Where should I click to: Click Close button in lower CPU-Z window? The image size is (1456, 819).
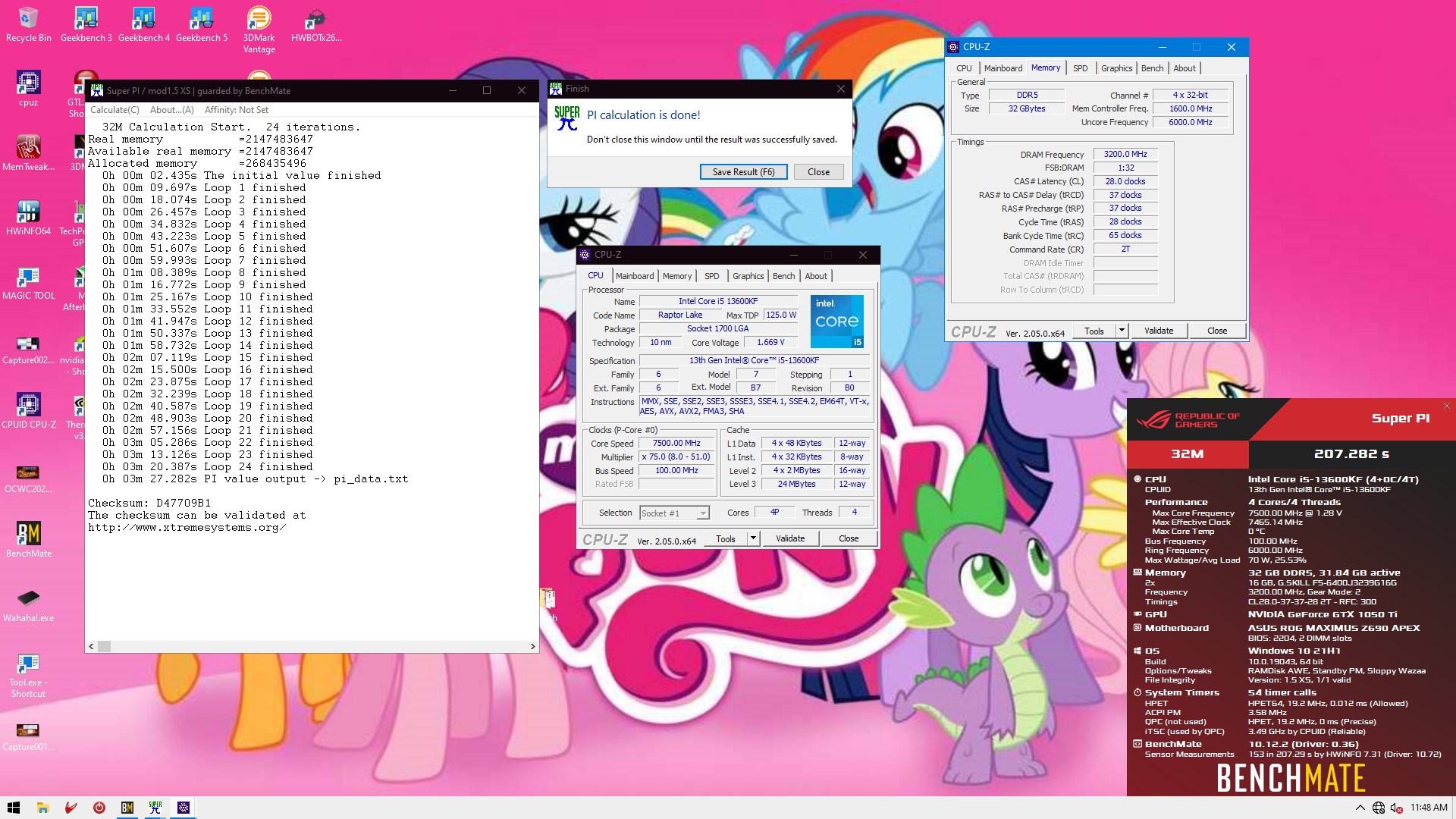[849, 539]
